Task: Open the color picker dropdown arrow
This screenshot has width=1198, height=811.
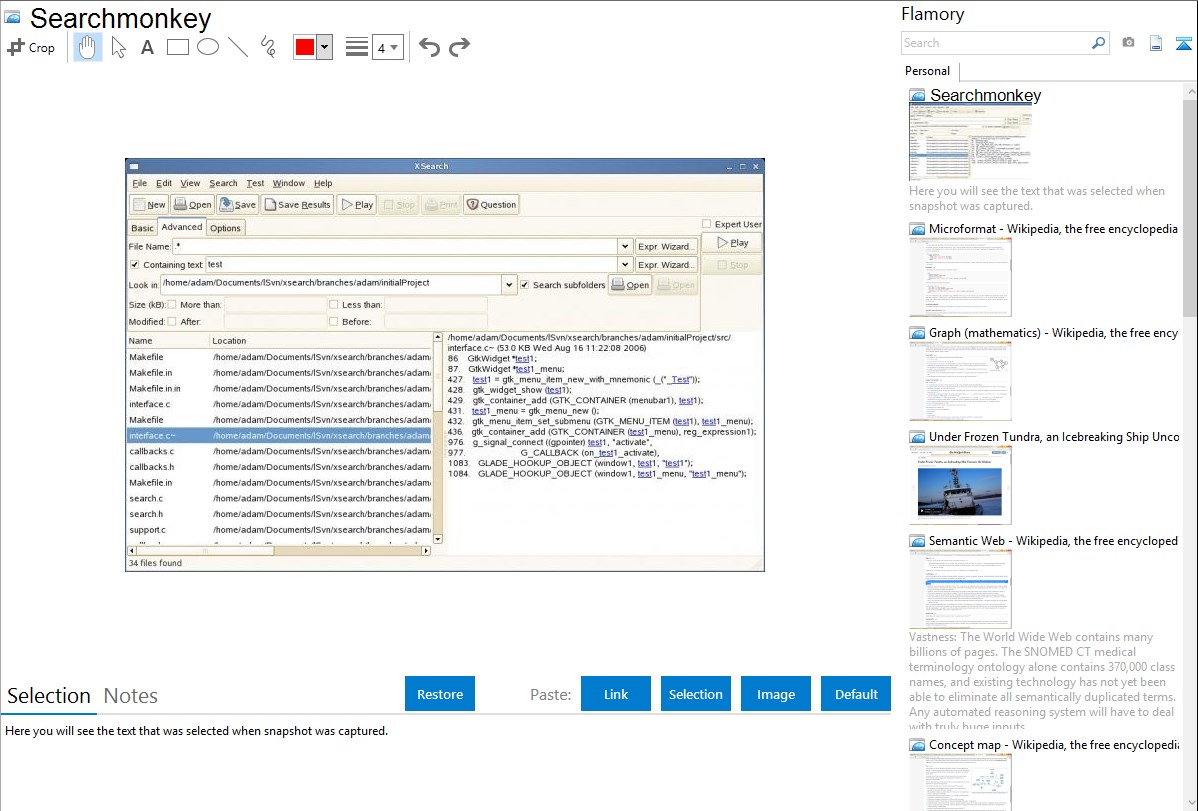Action: pos(324,47)
